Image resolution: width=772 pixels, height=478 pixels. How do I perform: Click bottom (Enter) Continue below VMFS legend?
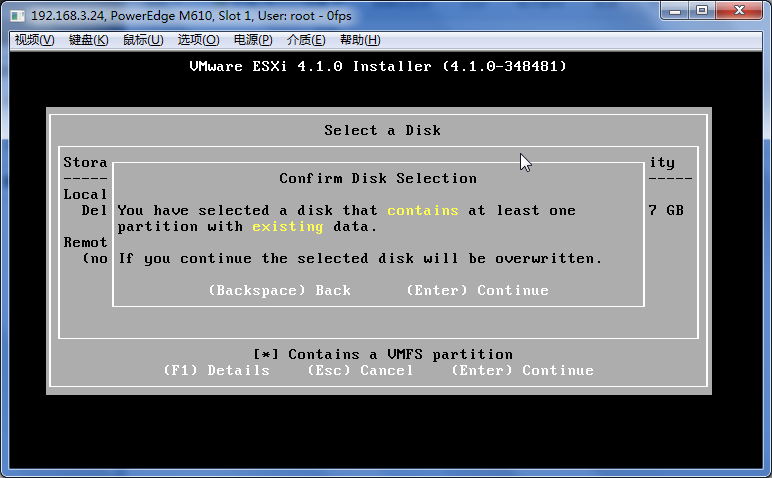[x=523, y=370]
